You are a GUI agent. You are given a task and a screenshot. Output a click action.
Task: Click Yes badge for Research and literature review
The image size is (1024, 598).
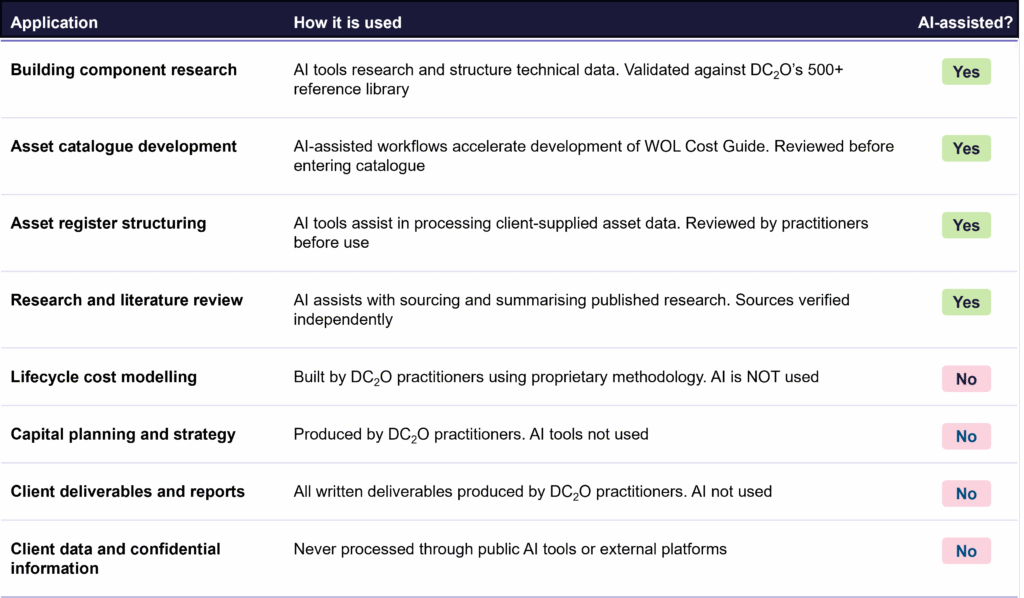(966, 302)
